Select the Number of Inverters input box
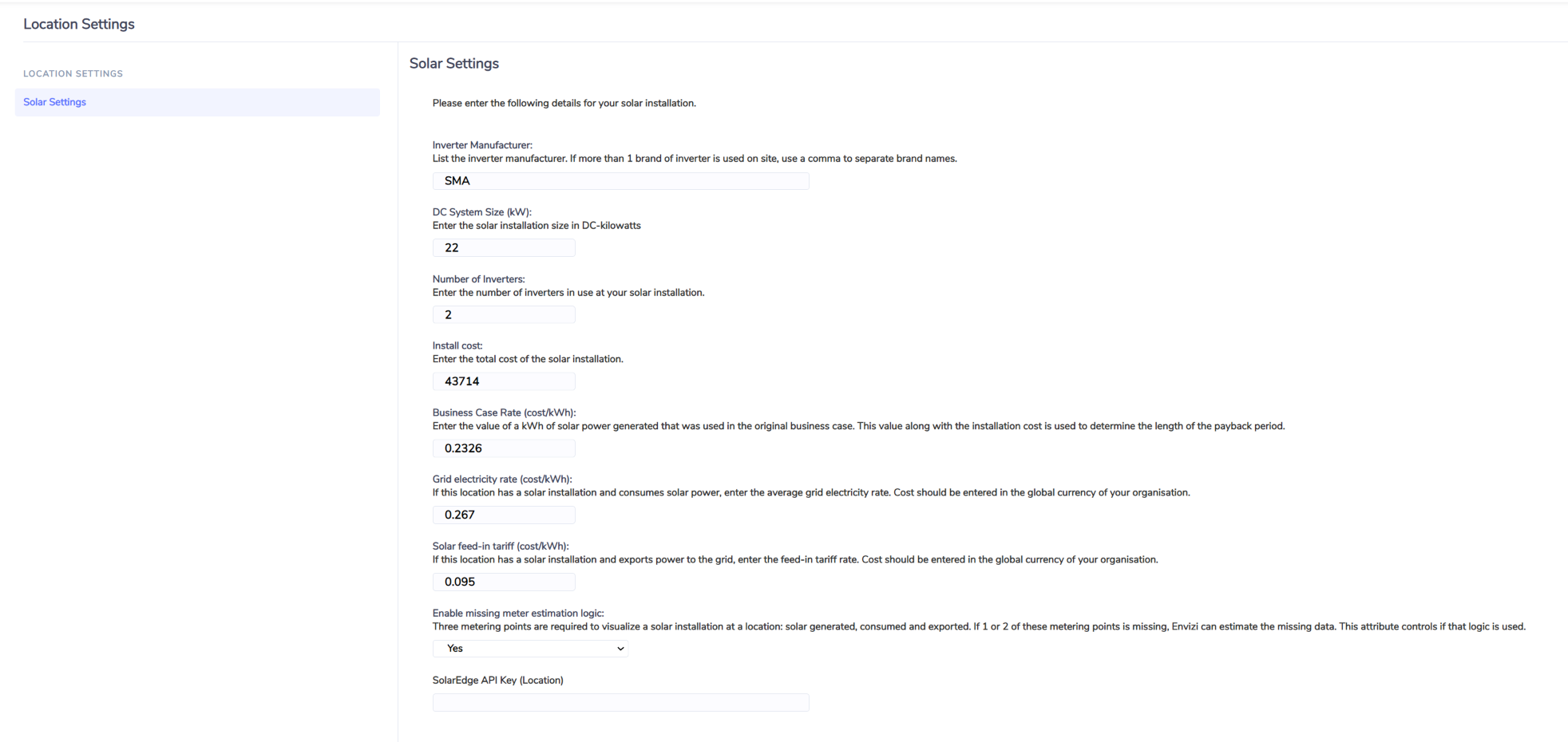The image size is (1568, 742). click(504, 315)
